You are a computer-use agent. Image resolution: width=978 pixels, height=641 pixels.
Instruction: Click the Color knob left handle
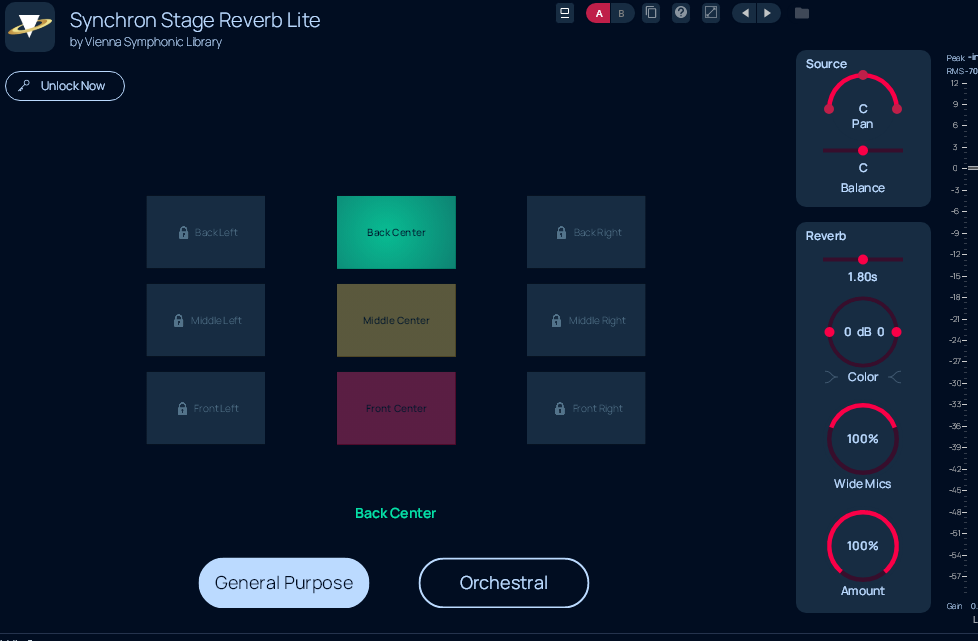pos(830,332)
